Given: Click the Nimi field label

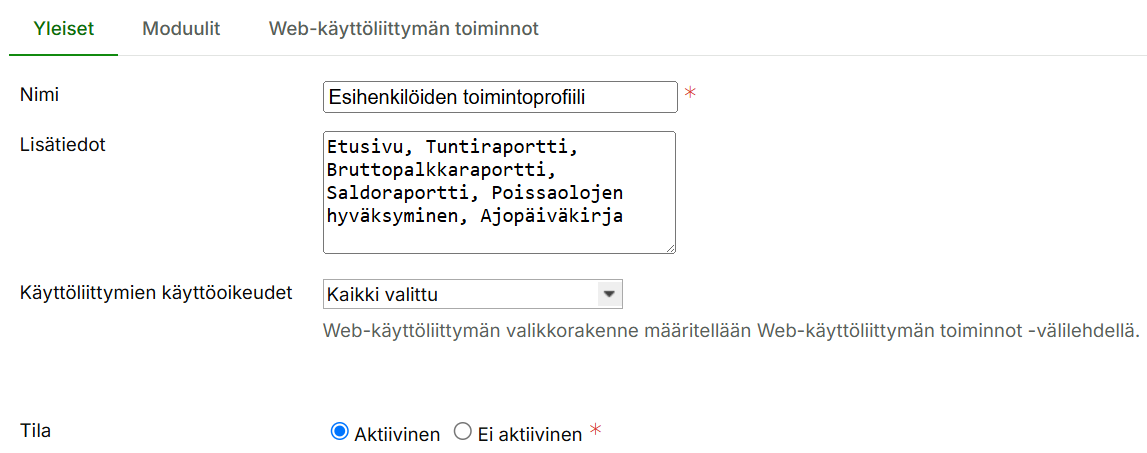Looking at the screenshot, I should click(x=41, y=94).
